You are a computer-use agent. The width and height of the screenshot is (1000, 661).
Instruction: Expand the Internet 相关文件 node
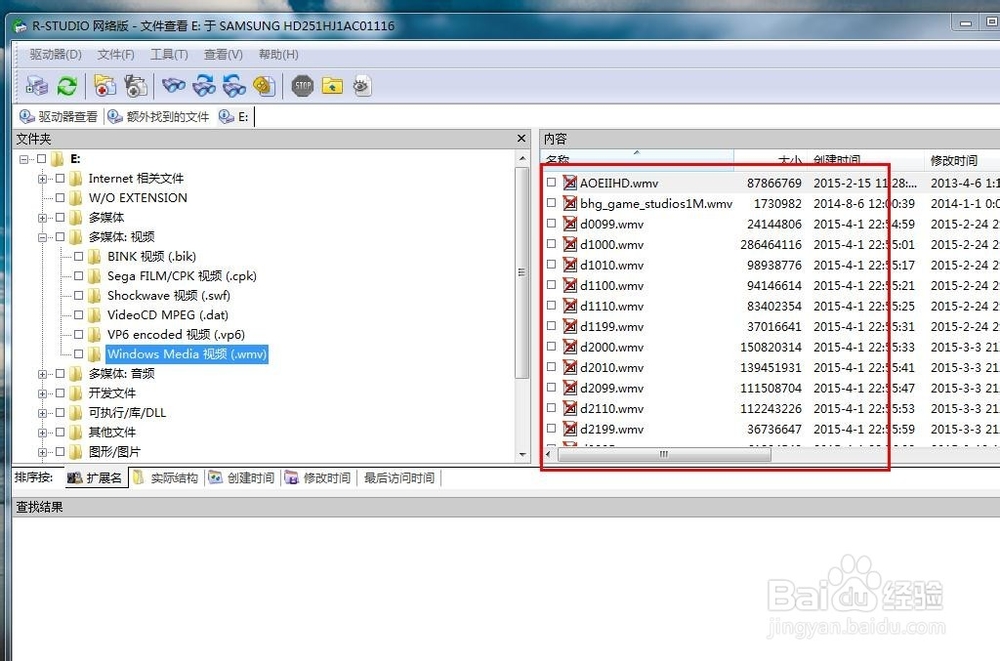coord(42,179)
